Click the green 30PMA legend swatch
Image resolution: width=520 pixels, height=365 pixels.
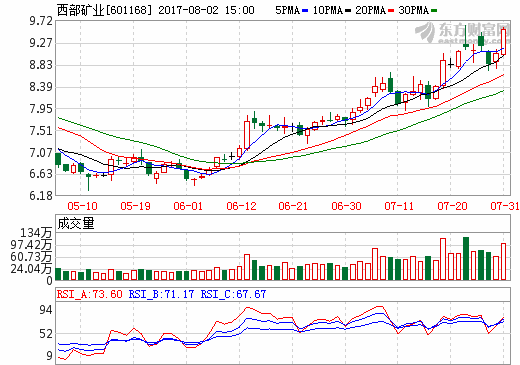434,11
